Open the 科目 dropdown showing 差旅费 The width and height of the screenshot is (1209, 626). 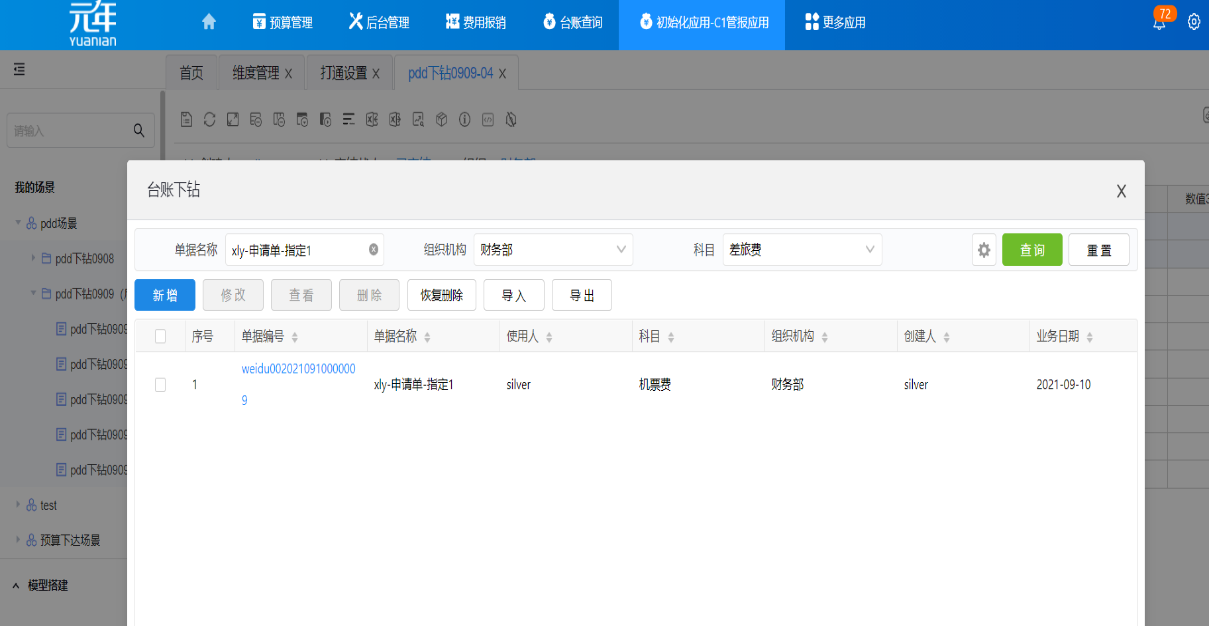coord(802,250)
